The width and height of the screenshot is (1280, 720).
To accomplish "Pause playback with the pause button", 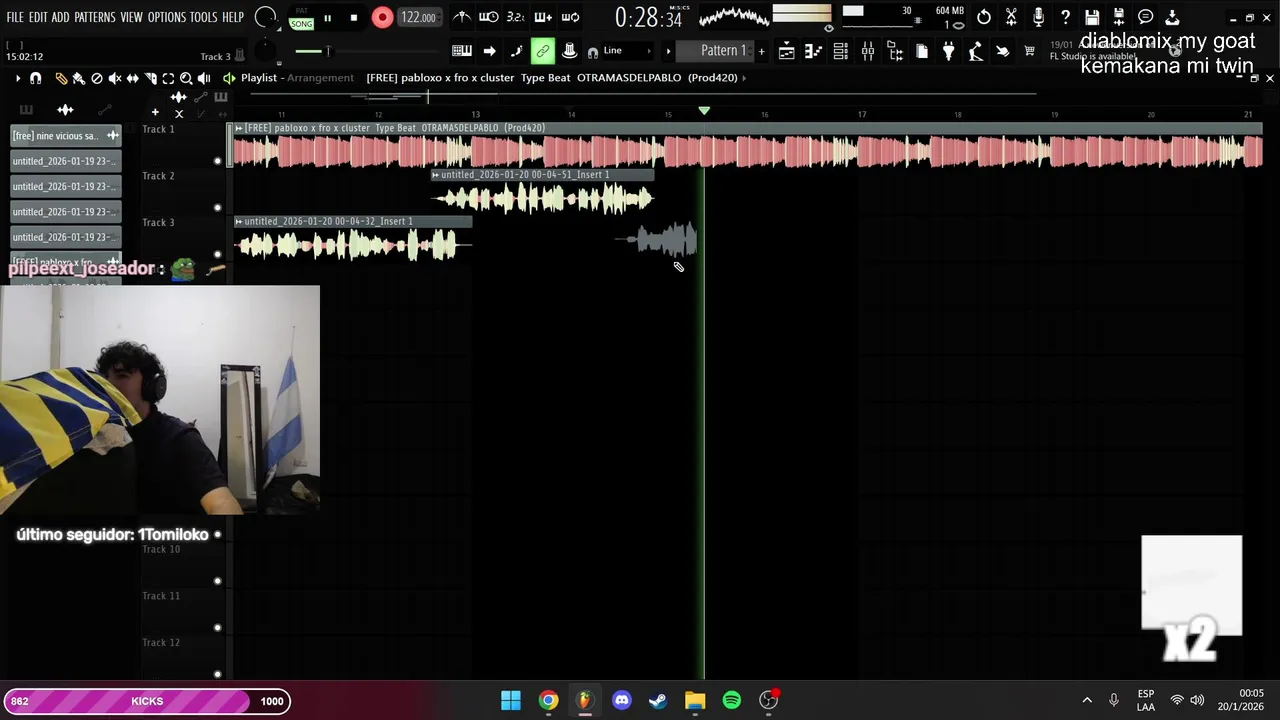I will tap(327, 18).
